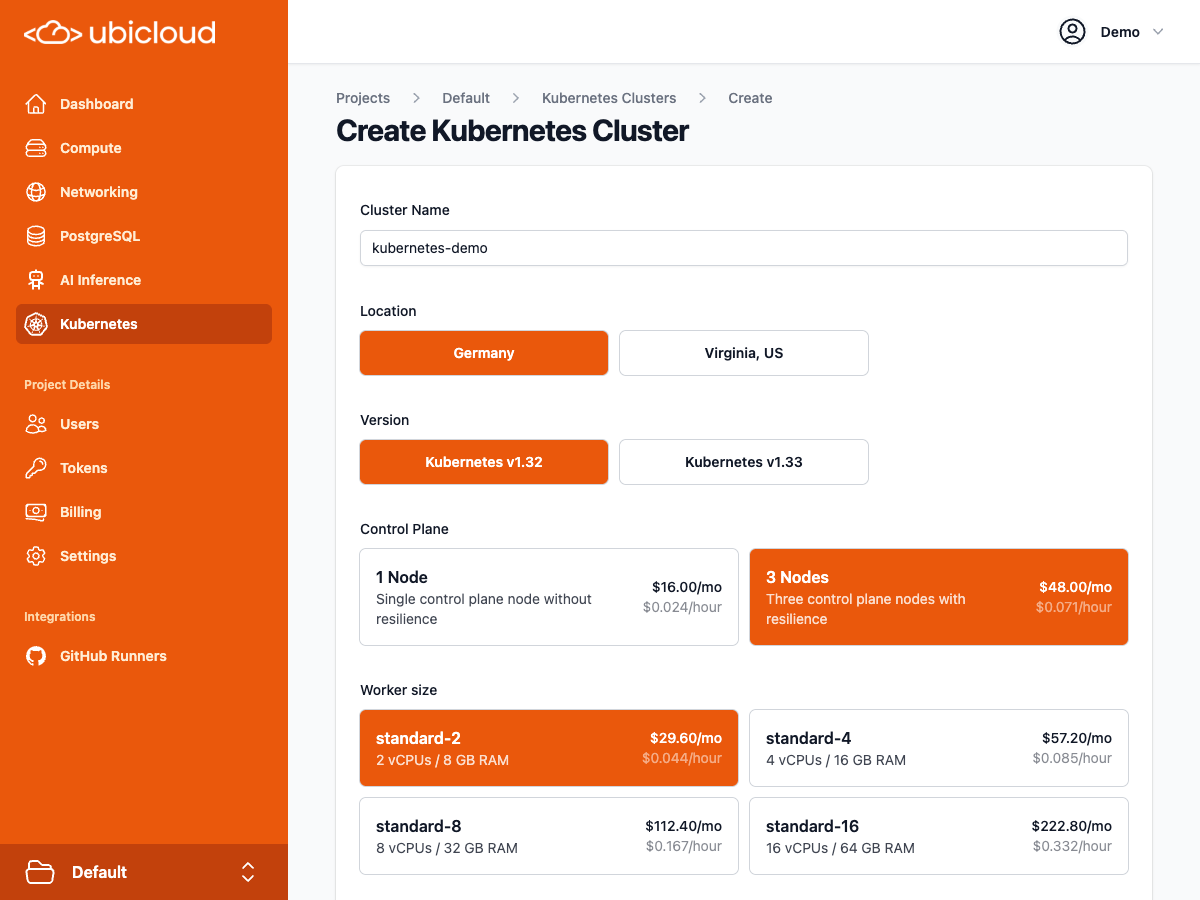The image size is (1200, 900).
Task: Click the Integrations sidebar heading
Action: (x=60, y=617)
